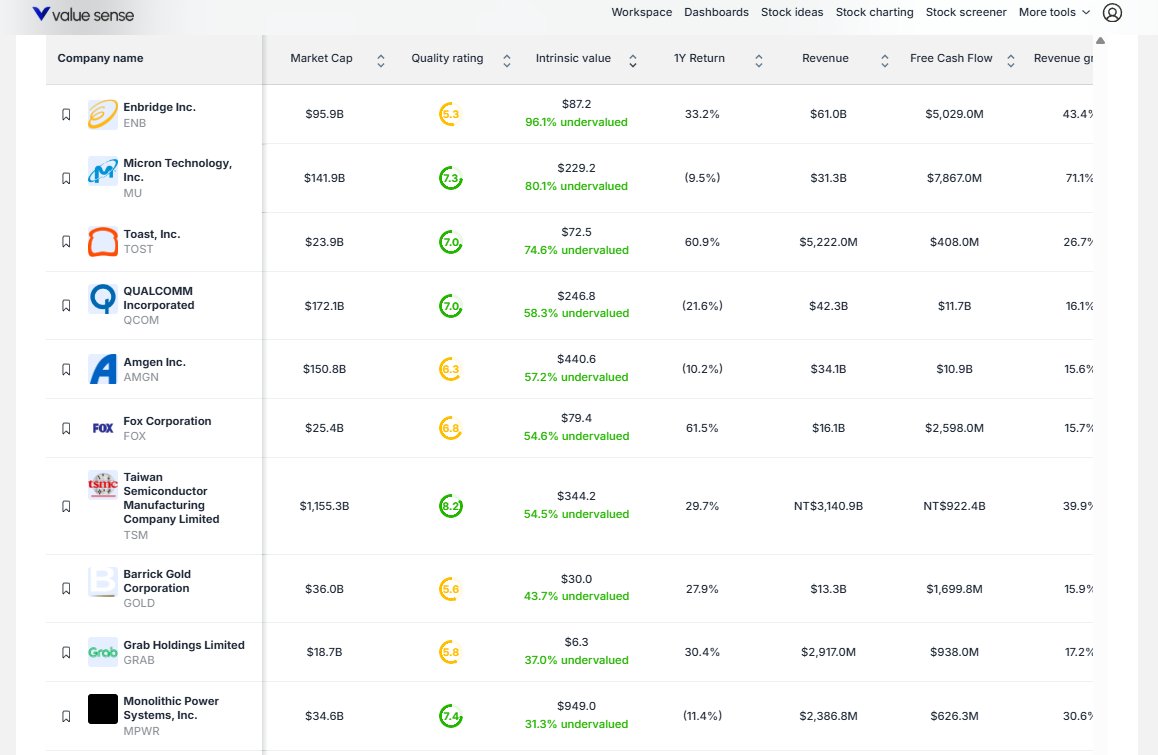Bookmark Monolithic Power Systems row
Screen dimensions: 1158x755
[66, 716]
